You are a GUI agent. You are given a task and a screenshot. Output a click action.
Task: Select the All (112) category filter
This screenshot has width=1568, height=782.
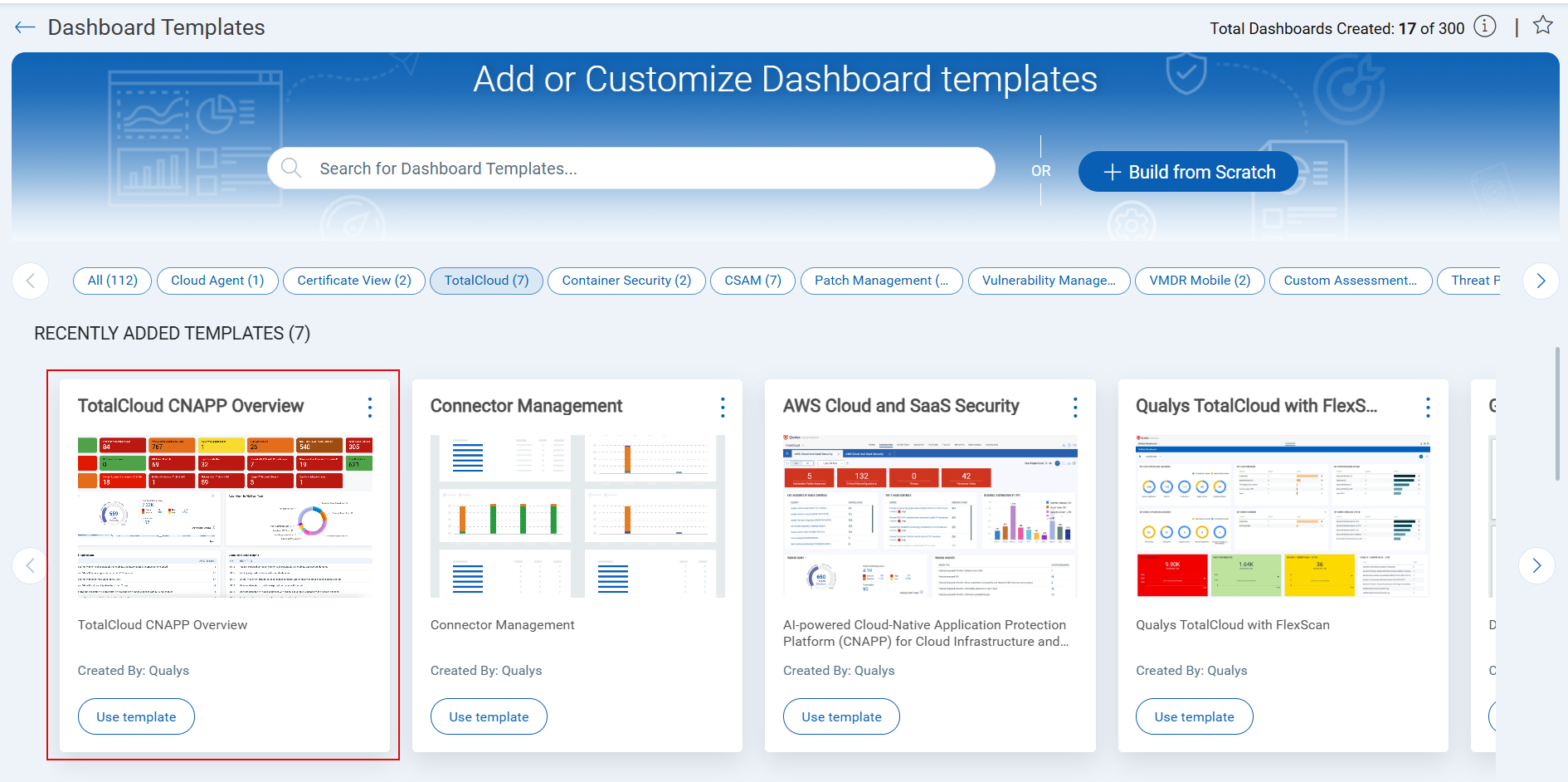111,281
